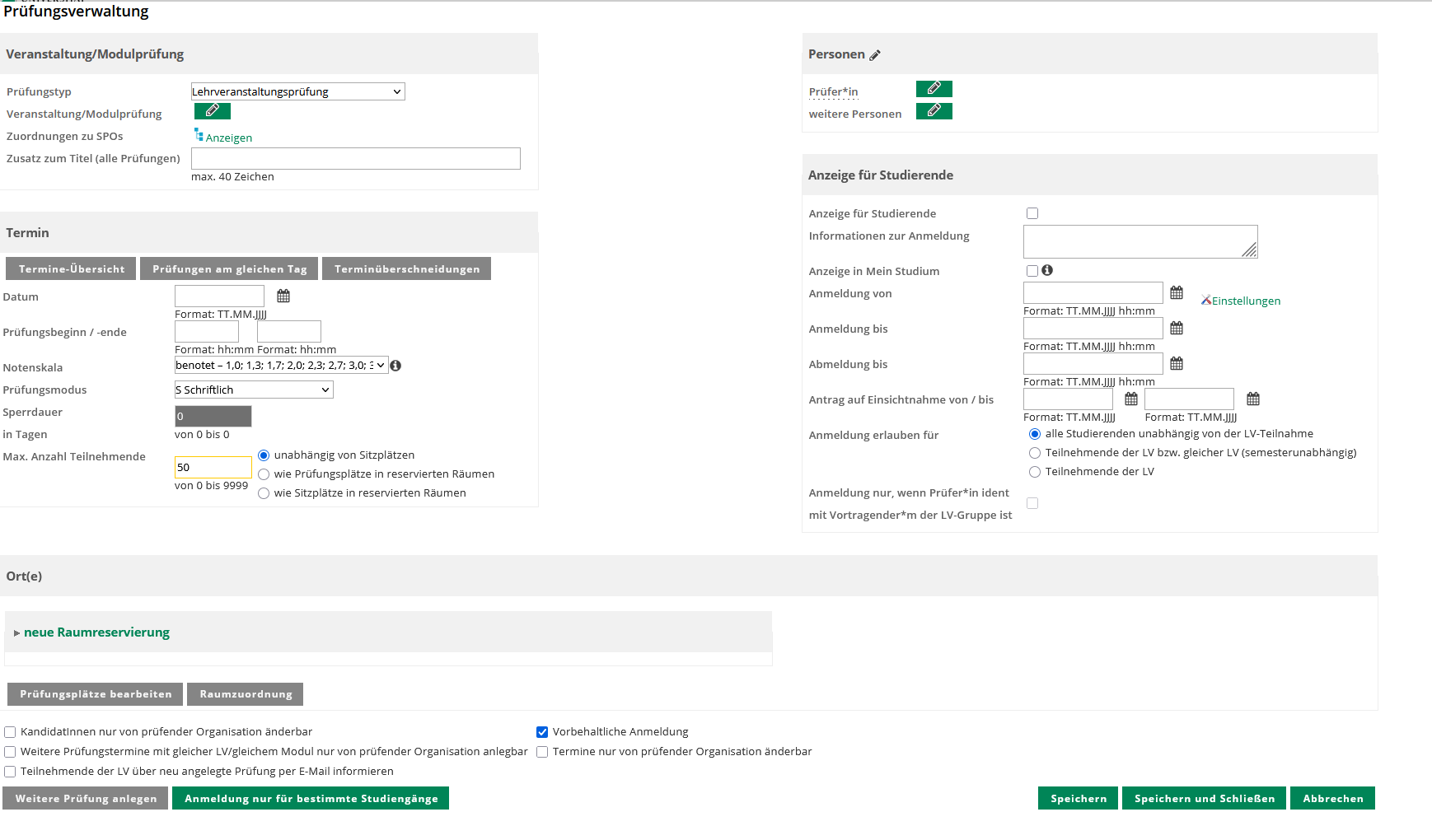Image resolution: width=1432 pixels, height=840 pixels.
Task: Select the 'Teilnehmende der LV' radio option
Action: pos(1035,472)
